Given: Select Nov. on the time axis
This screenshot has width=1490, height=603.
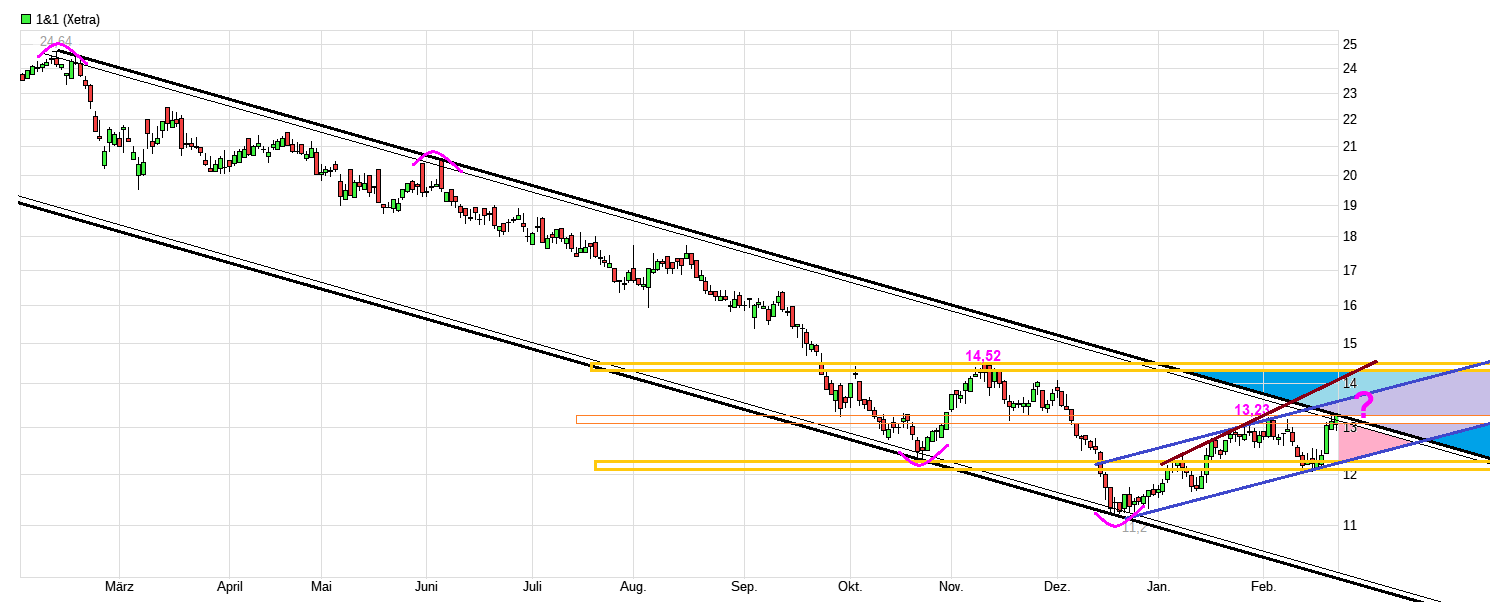Looking at the screenshot, I should click(951, 587).
